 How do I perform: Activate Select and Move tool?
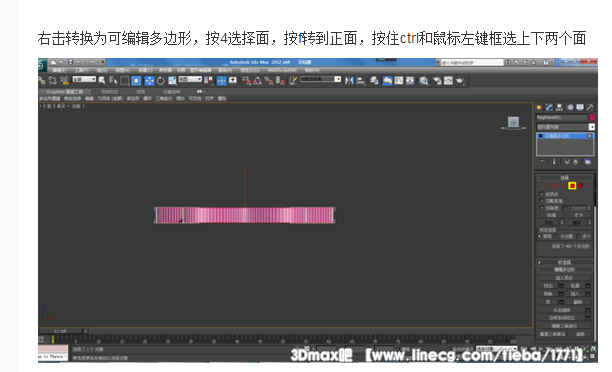[149, 81]
